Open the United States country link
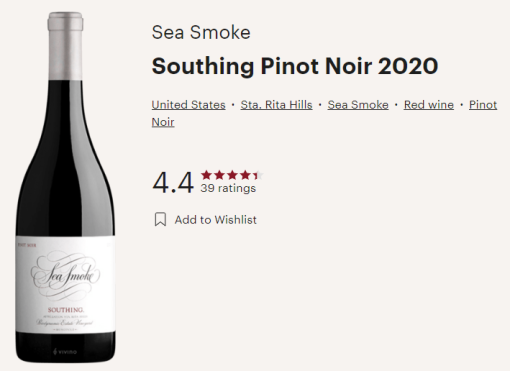Viewport: 510px width, 371px height. [188, 105]
